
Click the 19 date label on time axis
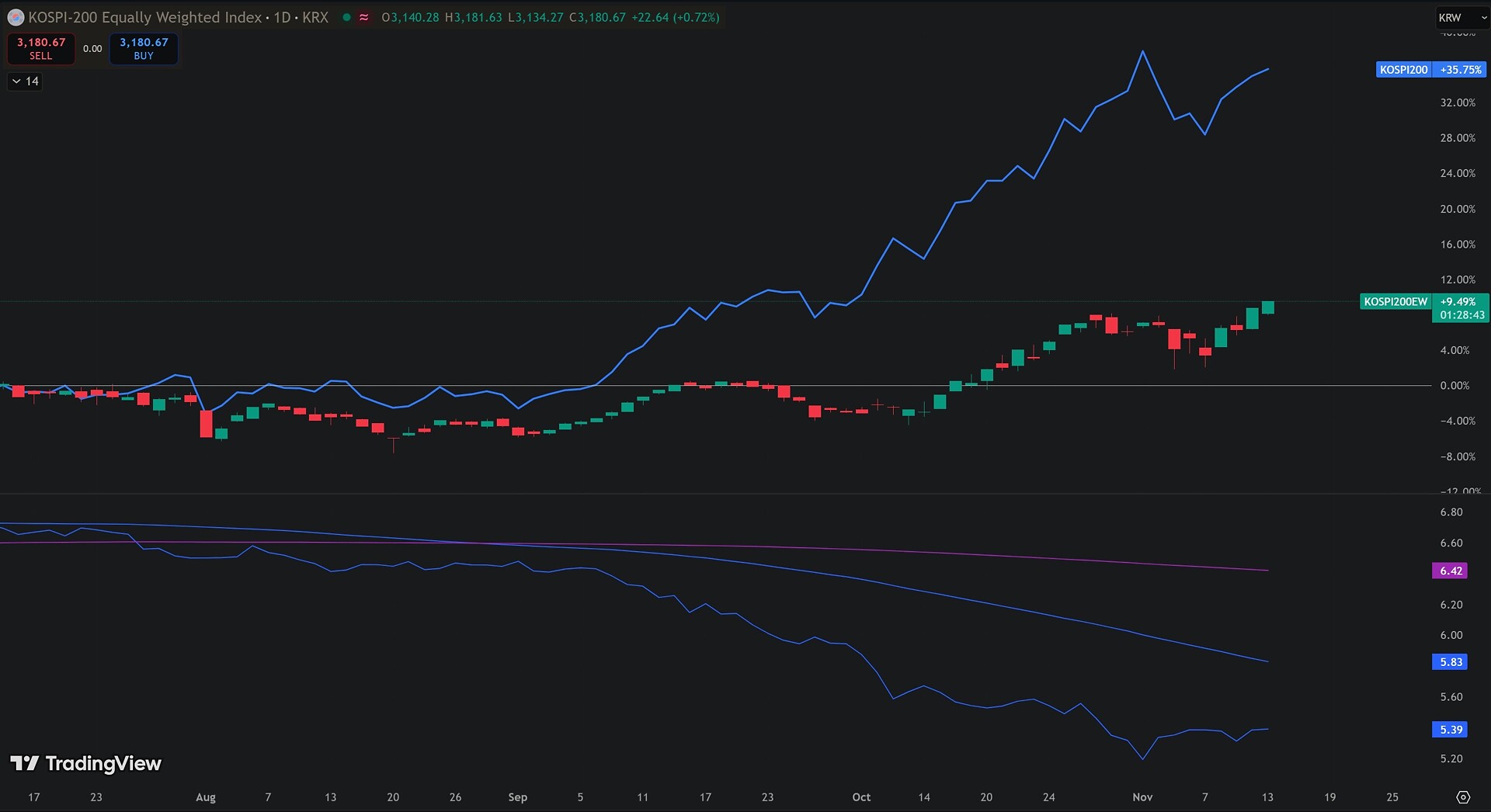click(x=1329, y=797)
